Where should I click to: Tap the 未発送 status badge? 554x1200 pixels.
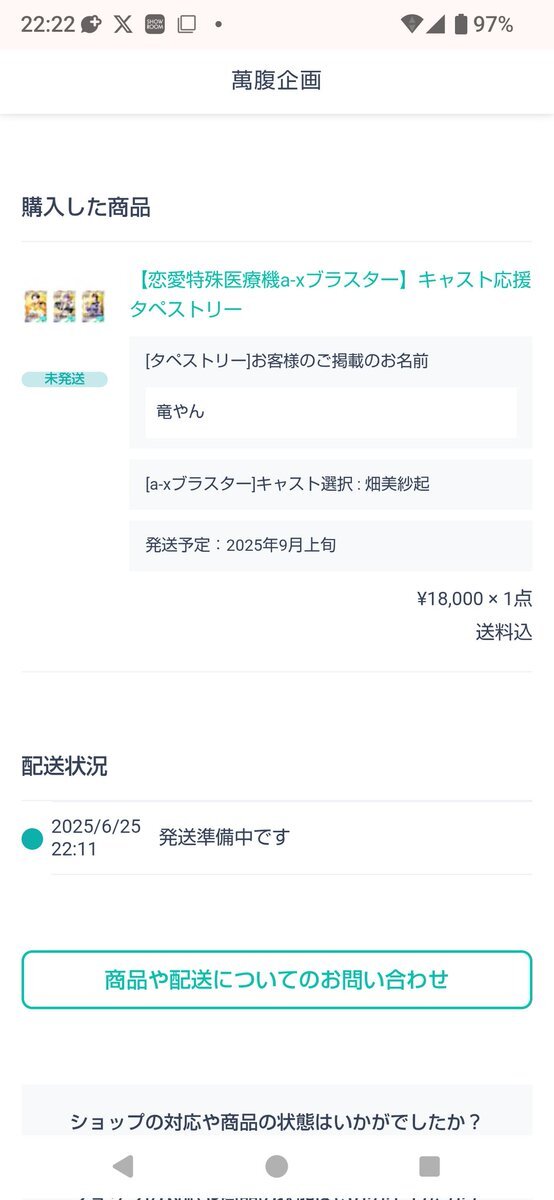point(64,379)
